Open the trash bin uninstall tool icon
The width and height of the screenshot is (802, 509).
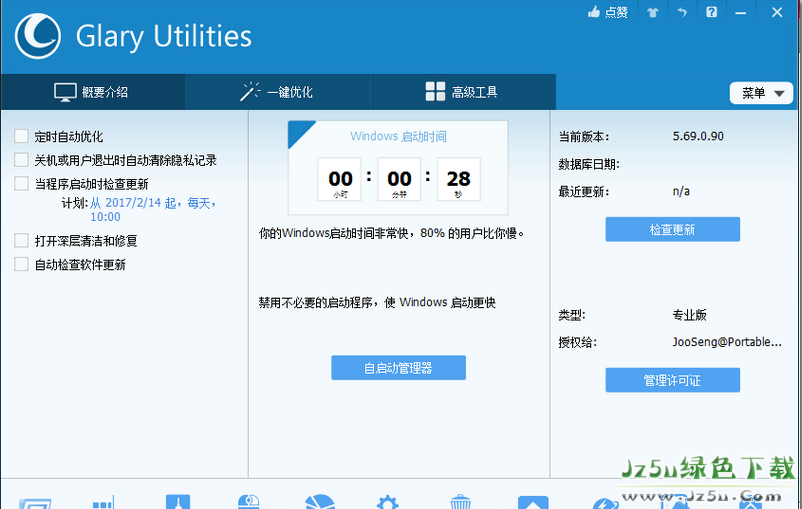460,502
